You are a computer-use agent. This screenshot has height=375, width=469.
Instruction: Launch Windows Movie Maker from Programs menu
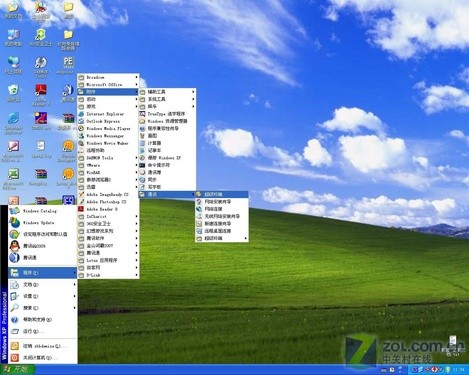(x=108, y=143)
